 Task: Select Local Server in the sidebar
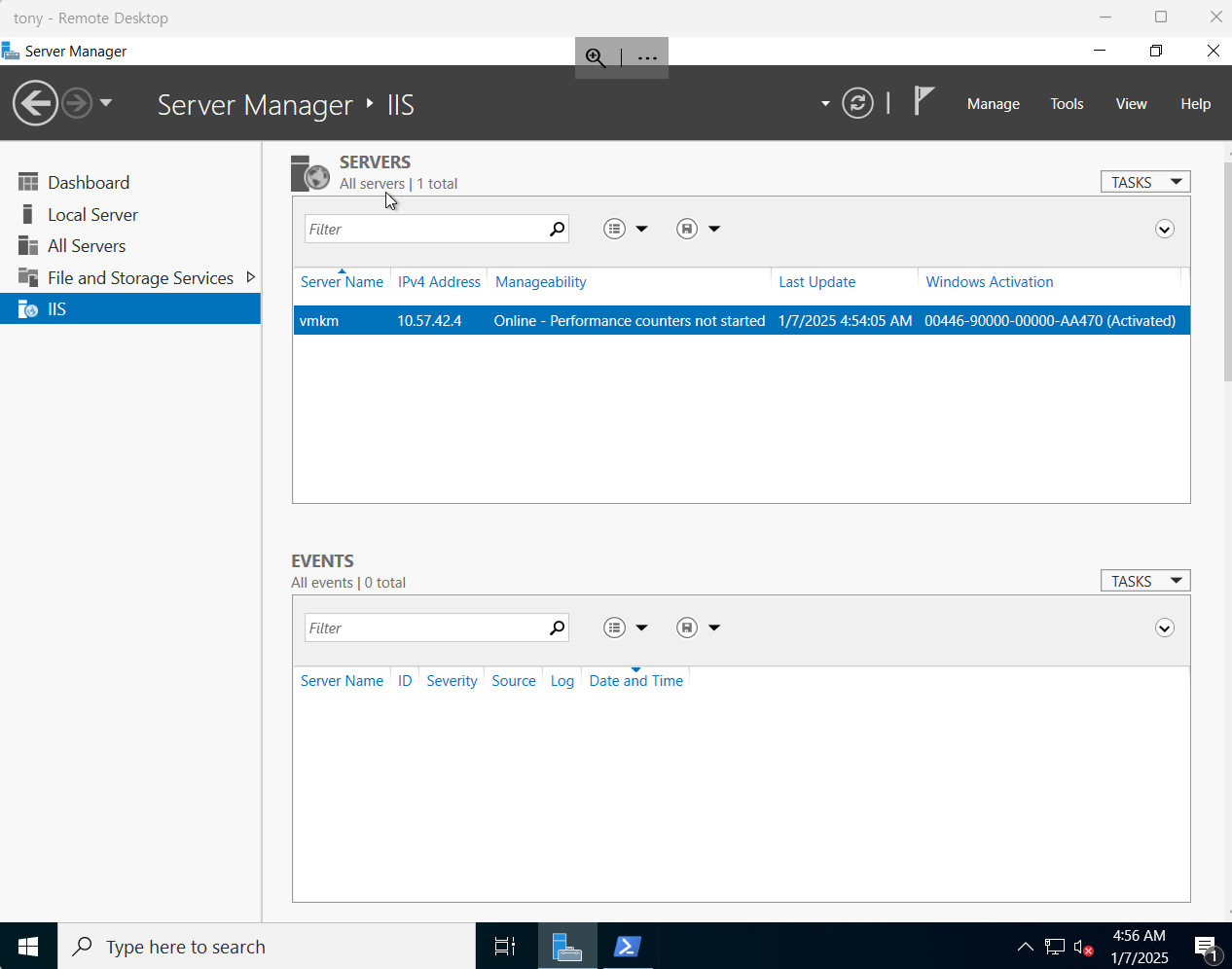(x=92, y=215)
